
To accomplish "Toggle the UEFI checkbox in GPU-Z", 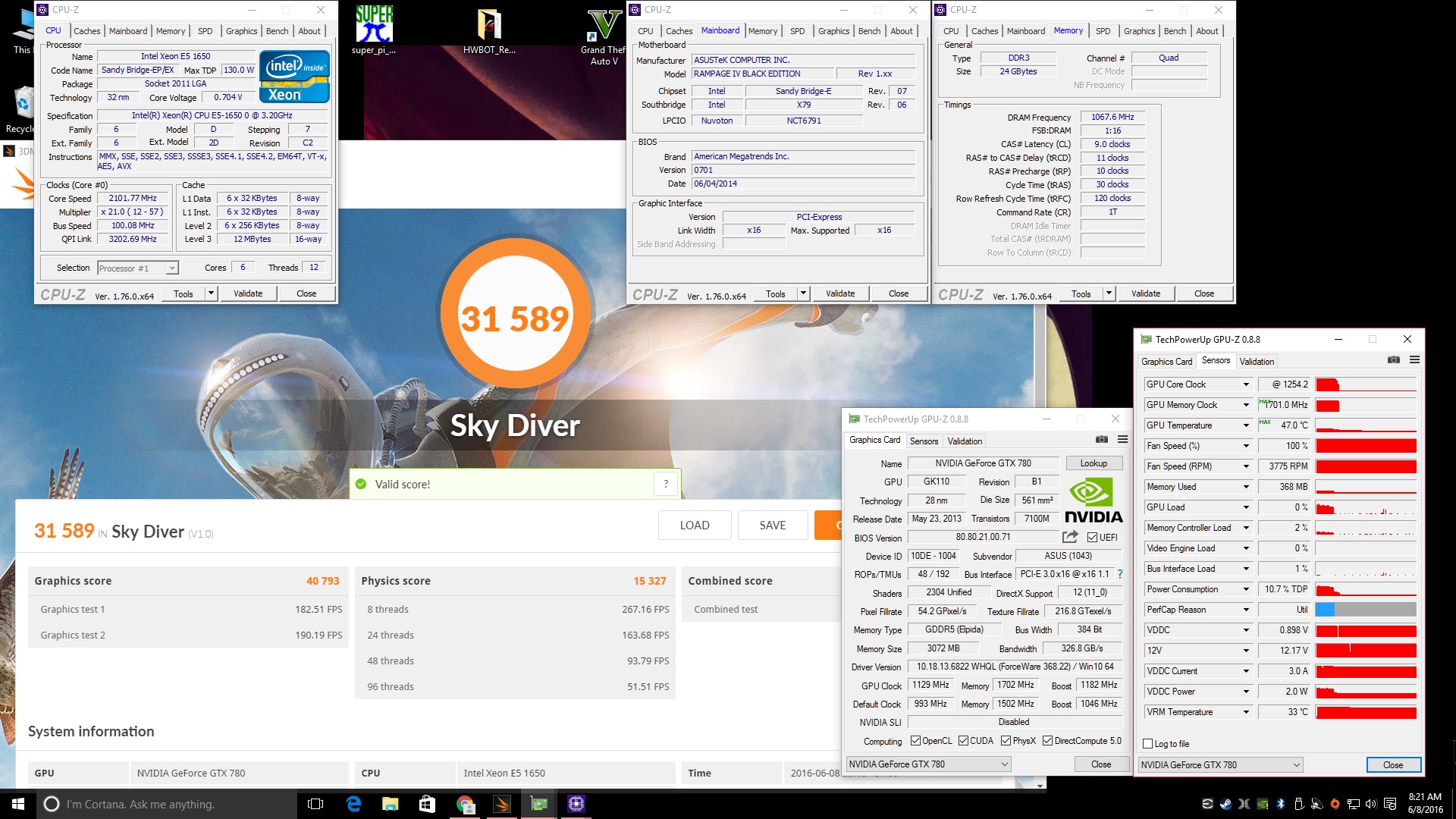I will coord(1092,537).
